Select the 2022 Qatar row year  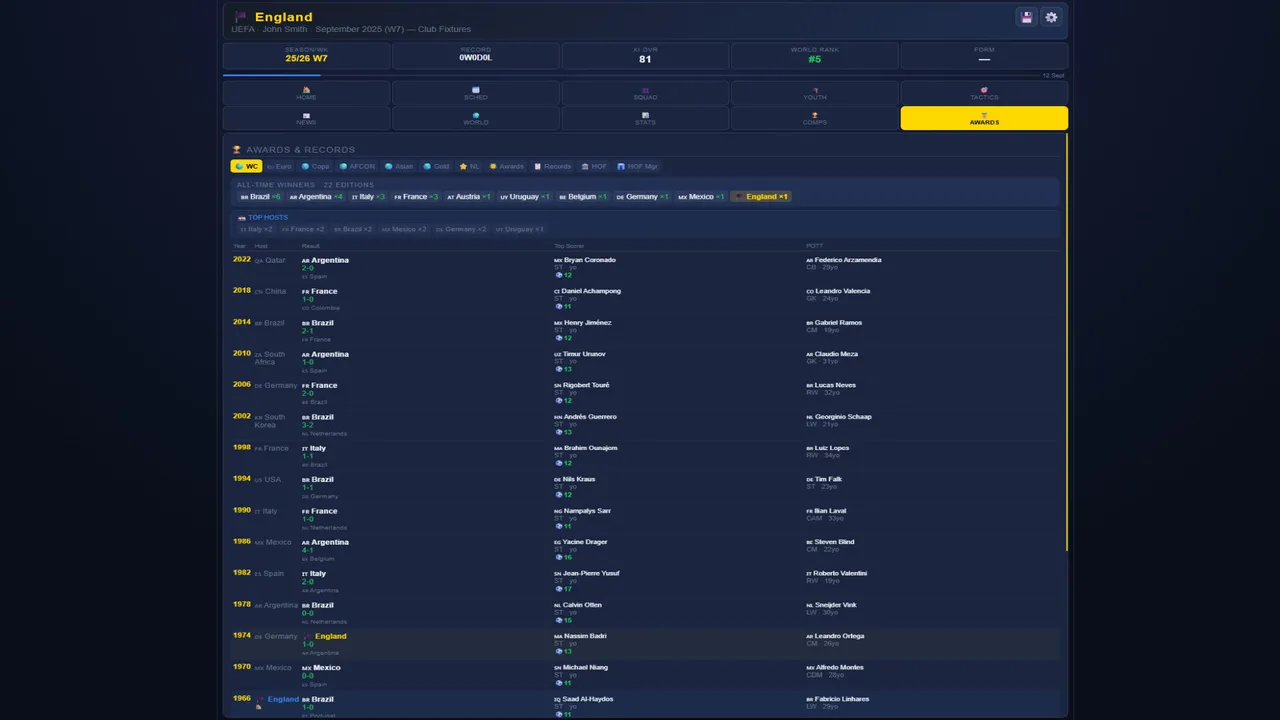point(242,260)
